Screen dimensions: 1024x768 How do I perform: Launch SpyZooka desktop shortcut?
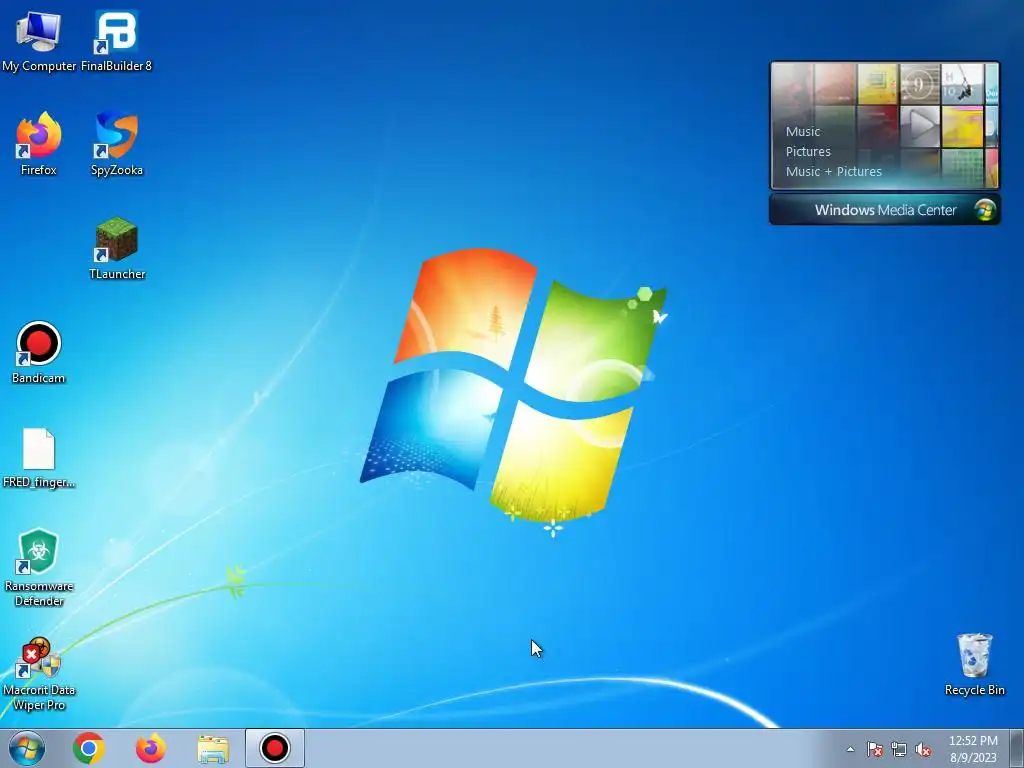(x=116, y=144)
